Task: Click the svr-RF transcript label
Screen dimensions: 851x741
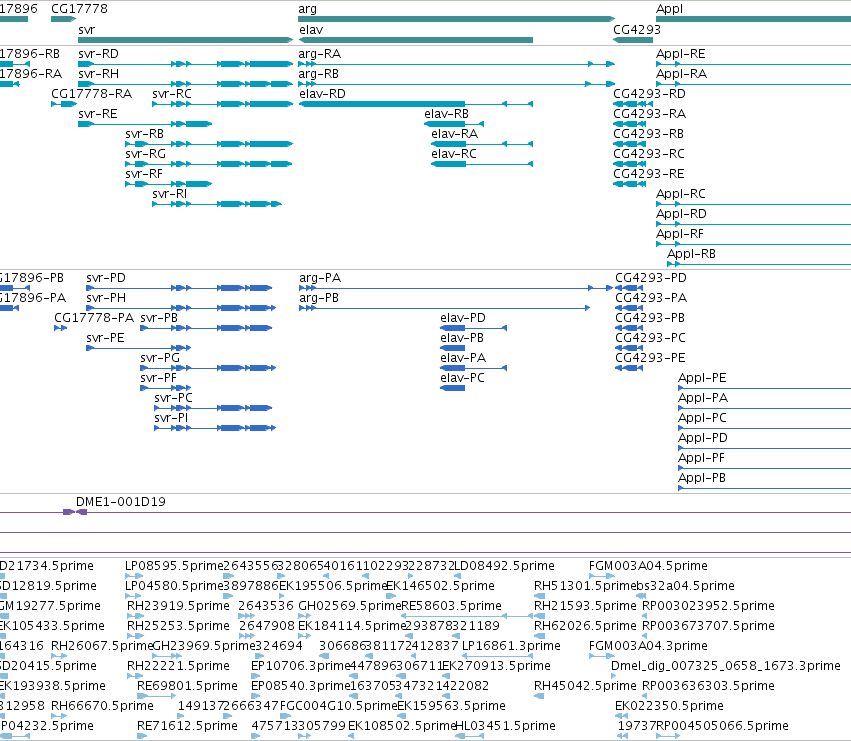Action: tap(144, 174)
